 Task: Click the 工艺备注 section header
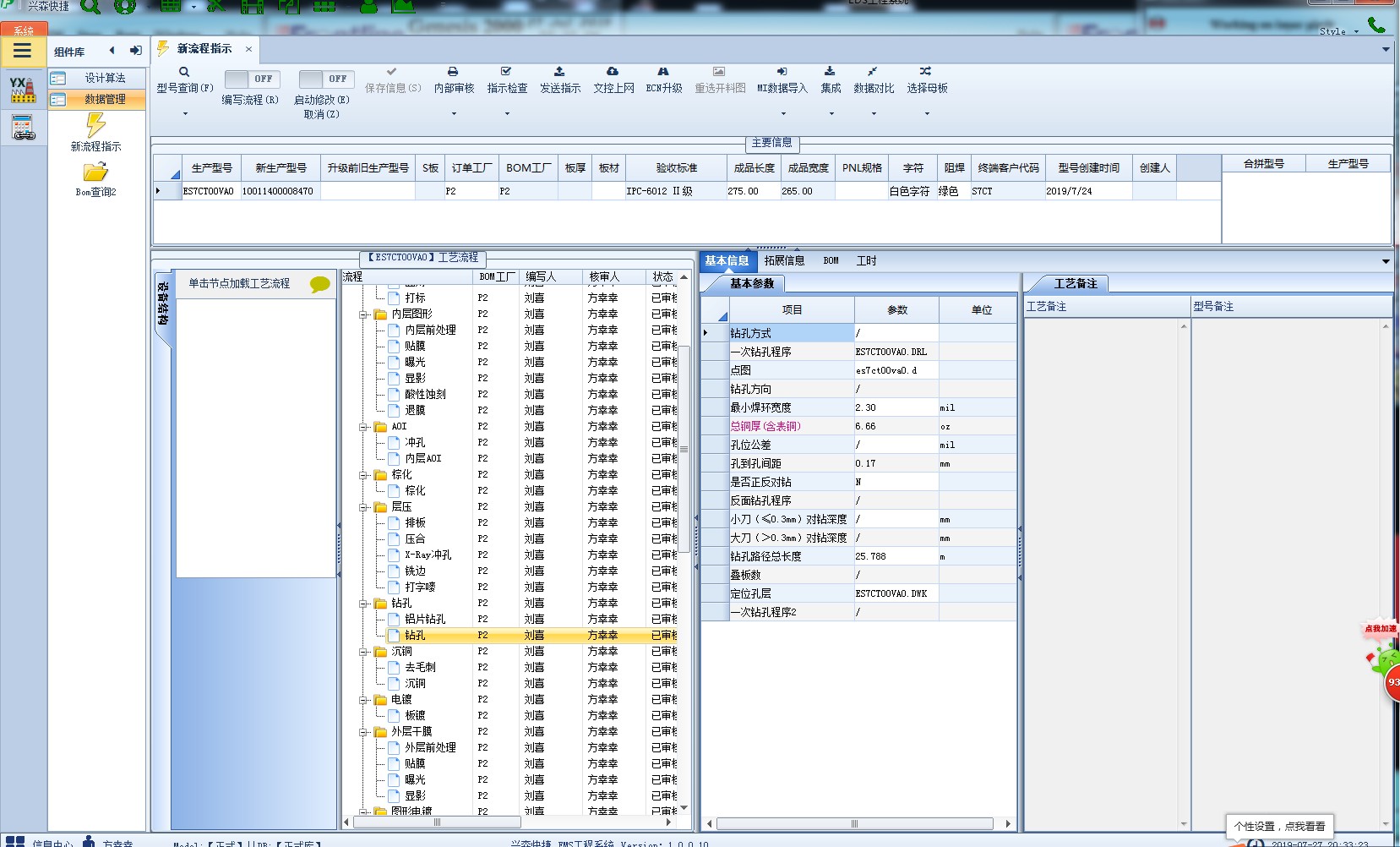pyautogui.click(x=1075, y=284)
